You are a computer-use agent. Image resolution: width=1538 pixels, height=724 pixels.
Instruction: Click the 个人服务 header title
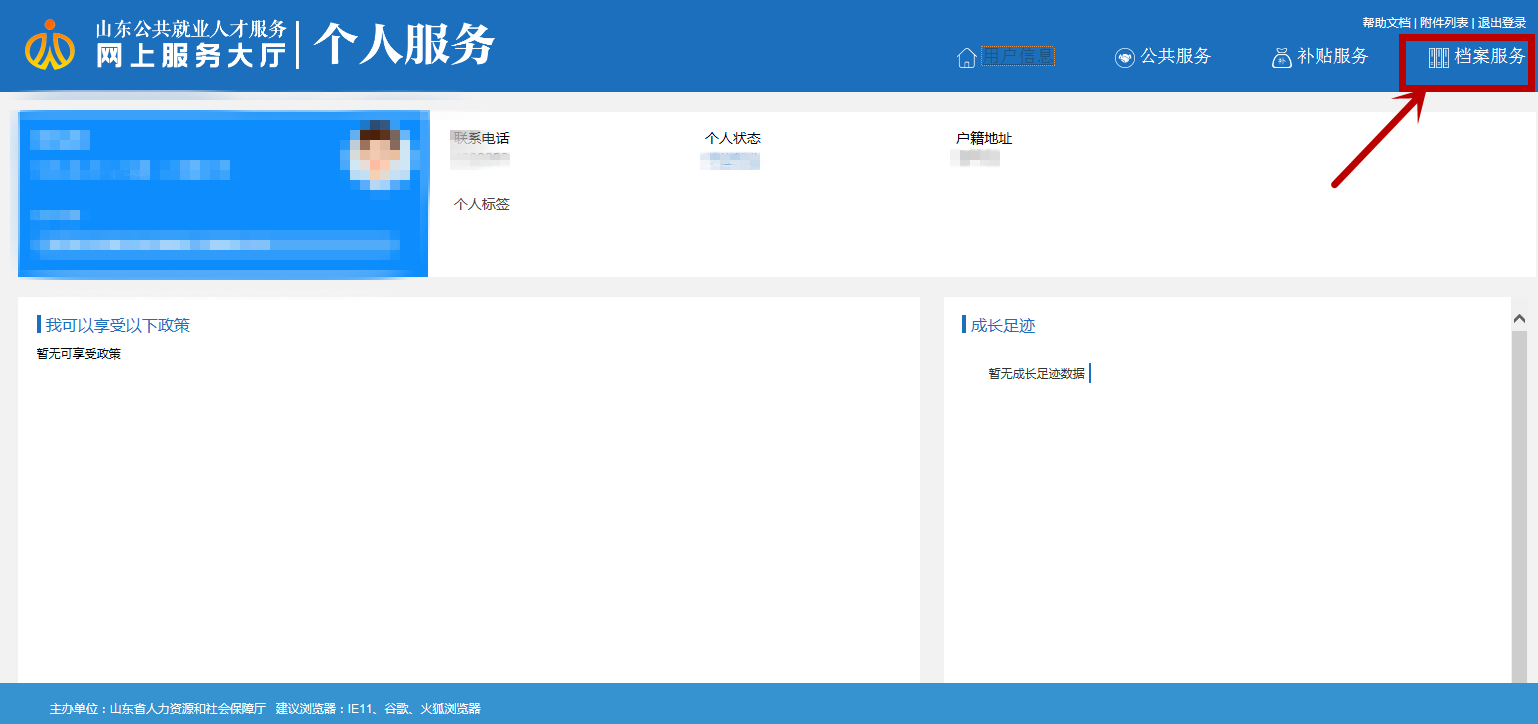(x=404, y=45)
